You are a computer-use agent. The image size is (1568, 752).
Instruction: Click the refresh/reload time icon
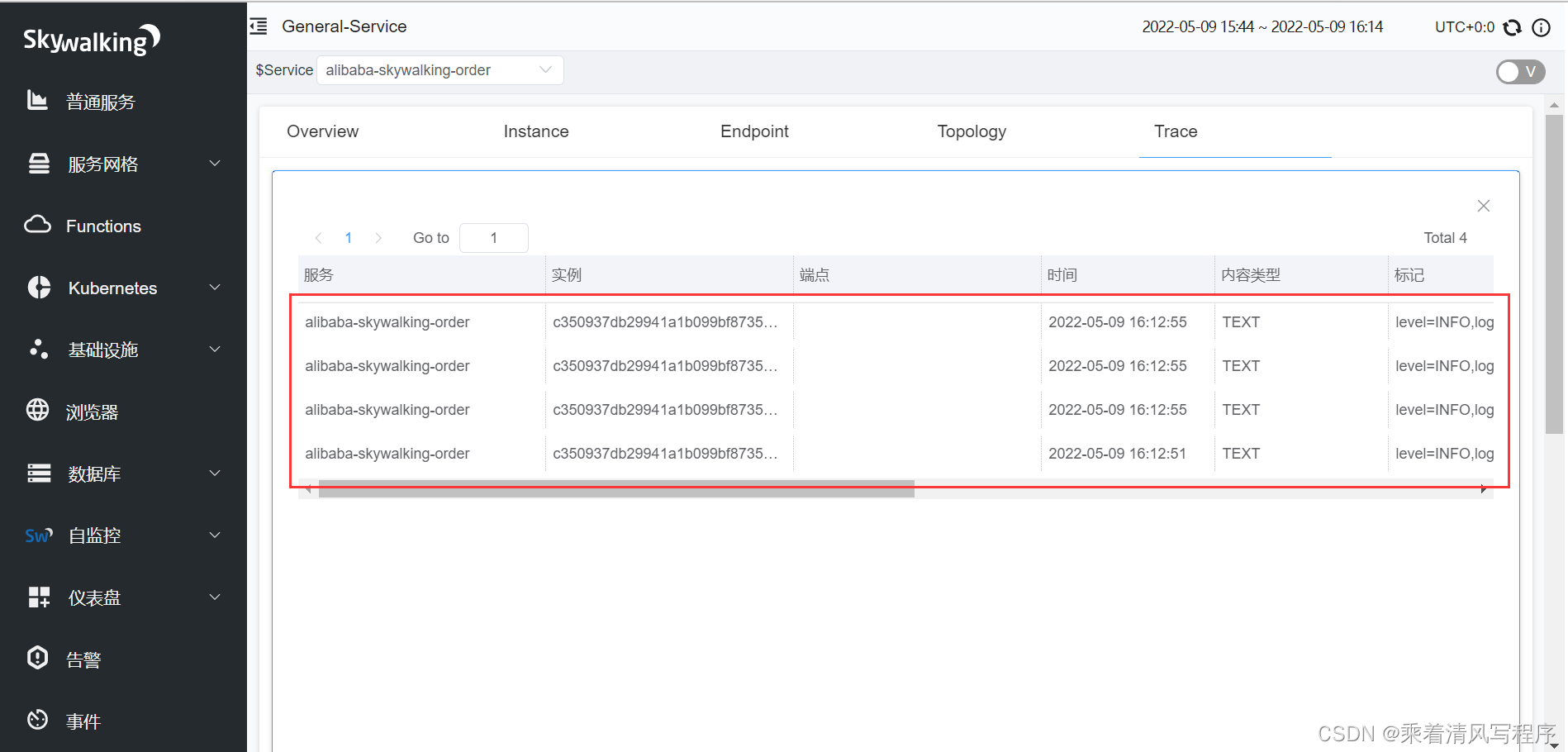pos(1513,27)
